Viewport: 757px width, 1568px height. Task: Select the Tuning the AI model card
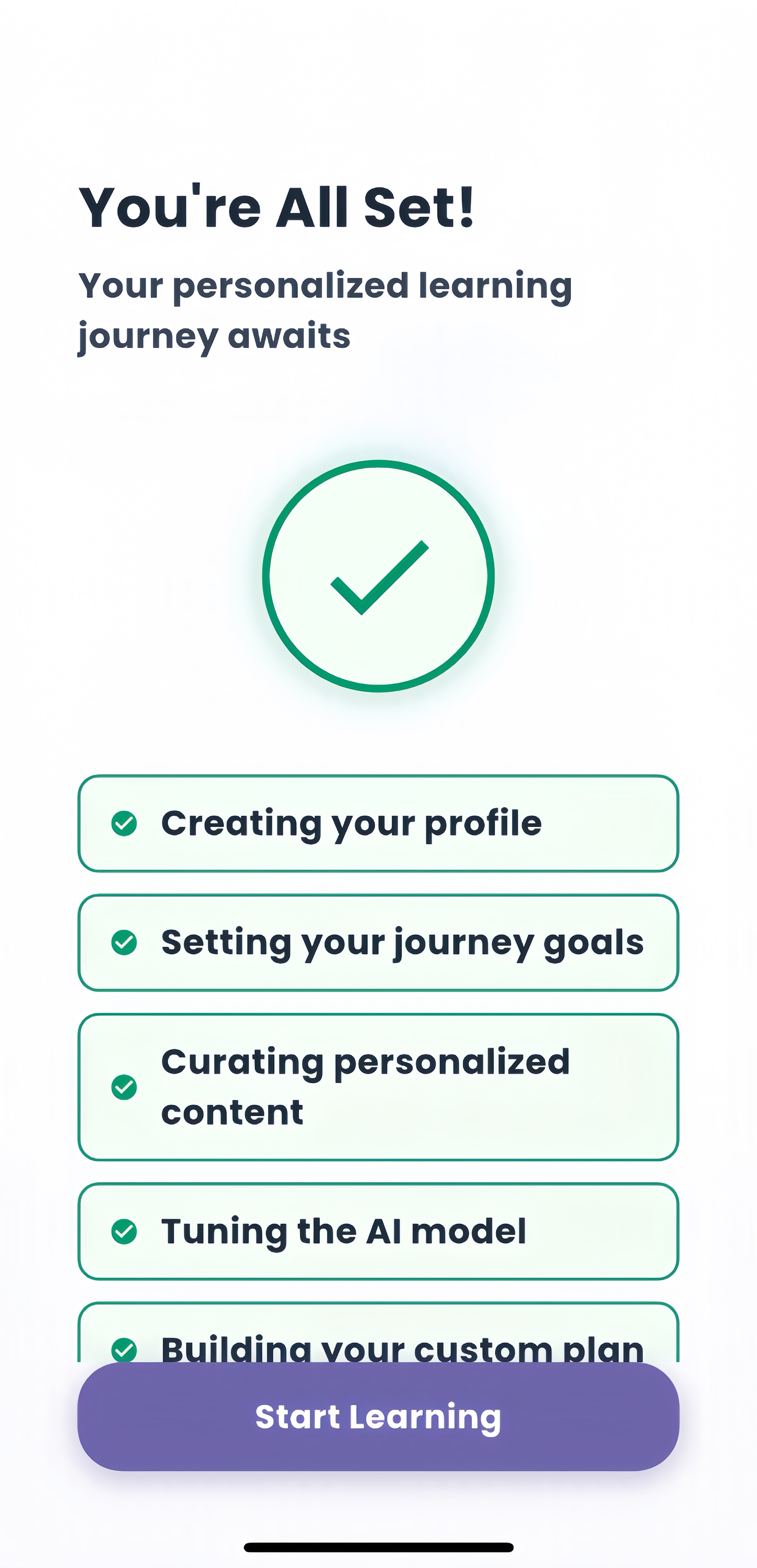(x=378, y=1231)
